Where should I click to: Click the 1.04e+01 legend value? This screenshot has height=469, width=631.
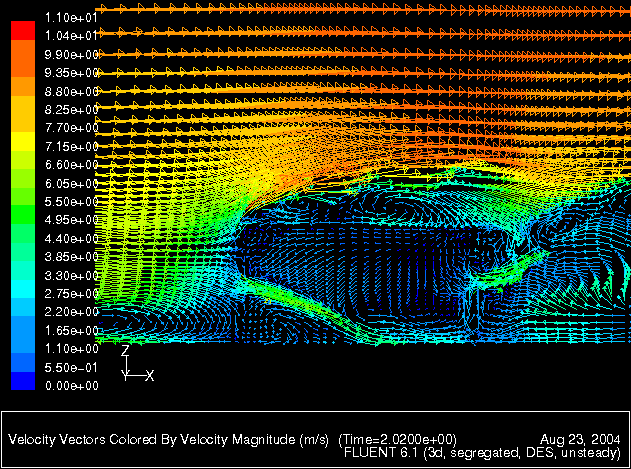point(72,36)
